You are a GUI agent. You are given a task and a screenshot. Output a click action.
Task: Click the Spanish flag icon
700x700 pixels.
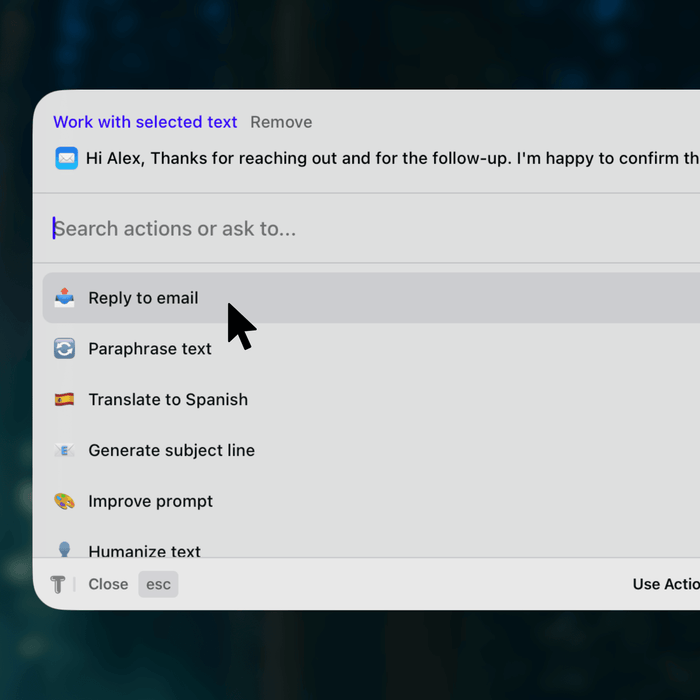click(65, 400)
